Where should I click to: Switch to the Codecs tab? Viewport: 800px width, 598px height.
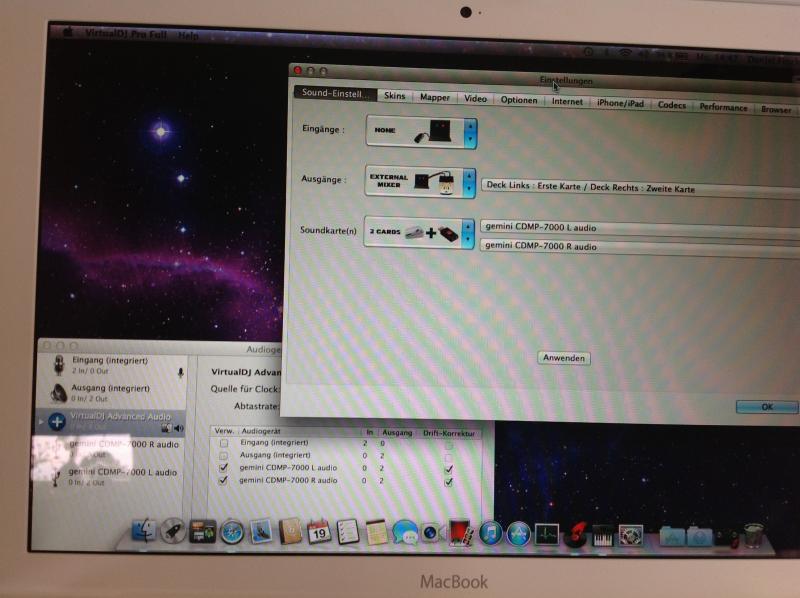pos(671,105)
